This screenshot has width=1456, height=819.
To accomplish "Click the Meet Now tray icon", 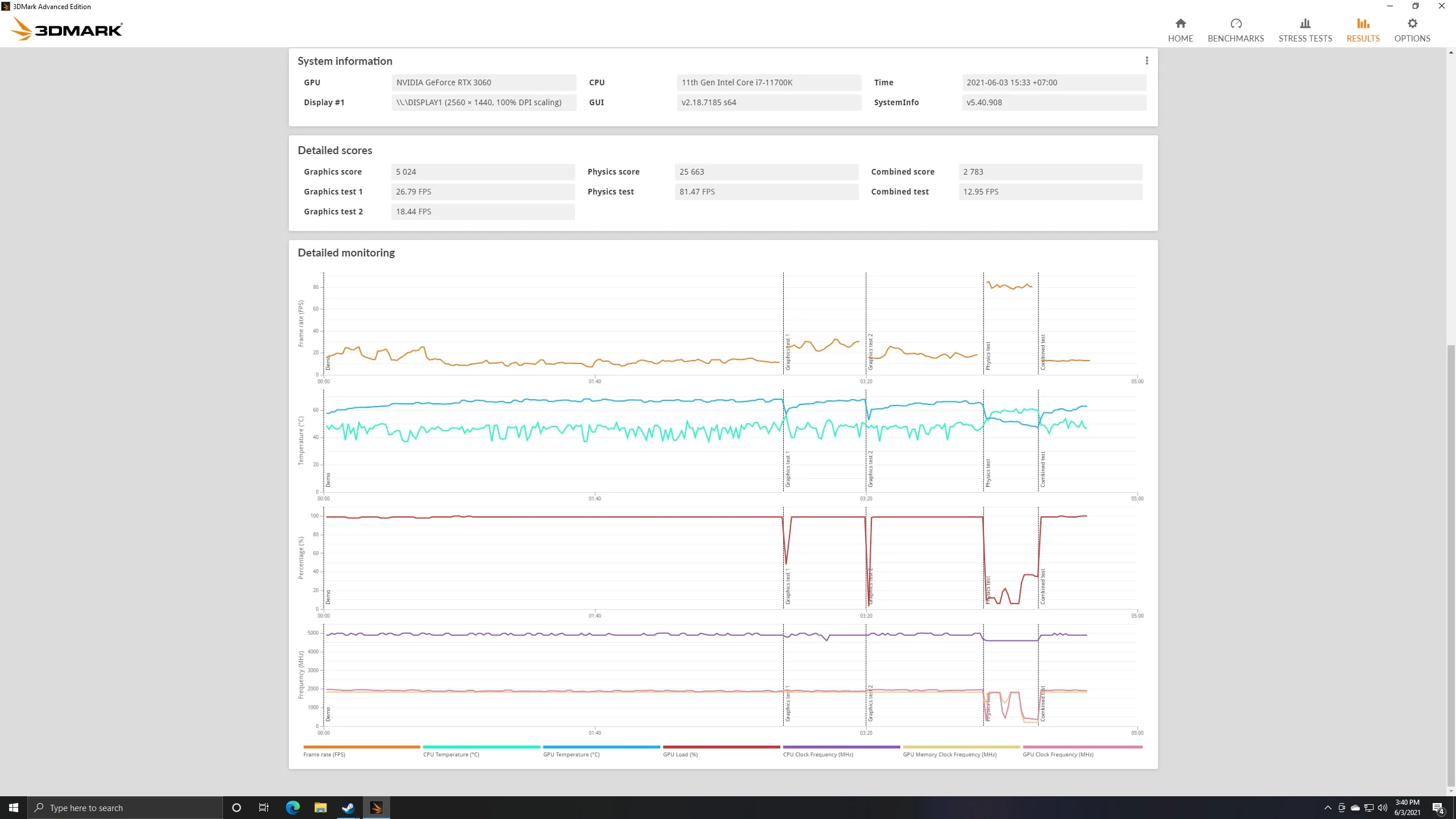I will (1342, 808).
